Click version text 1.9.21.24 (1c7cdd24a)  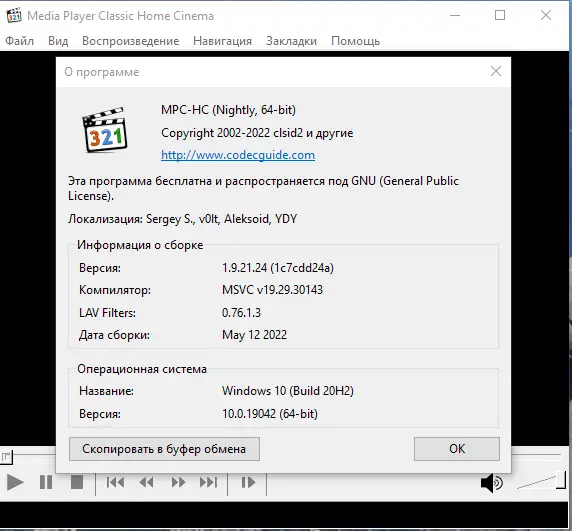[278, 268]
